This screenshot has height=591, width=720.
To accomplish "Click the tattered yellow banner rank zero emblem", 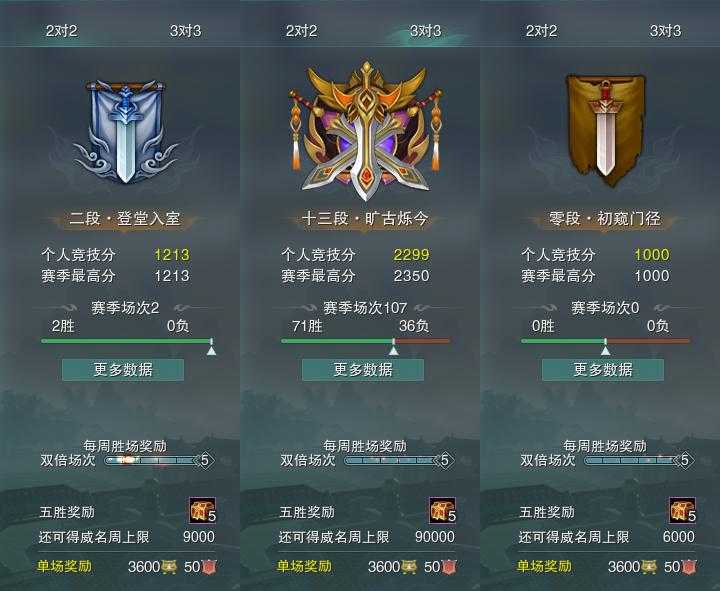I will pyautogui.click(x=605, y=130).
